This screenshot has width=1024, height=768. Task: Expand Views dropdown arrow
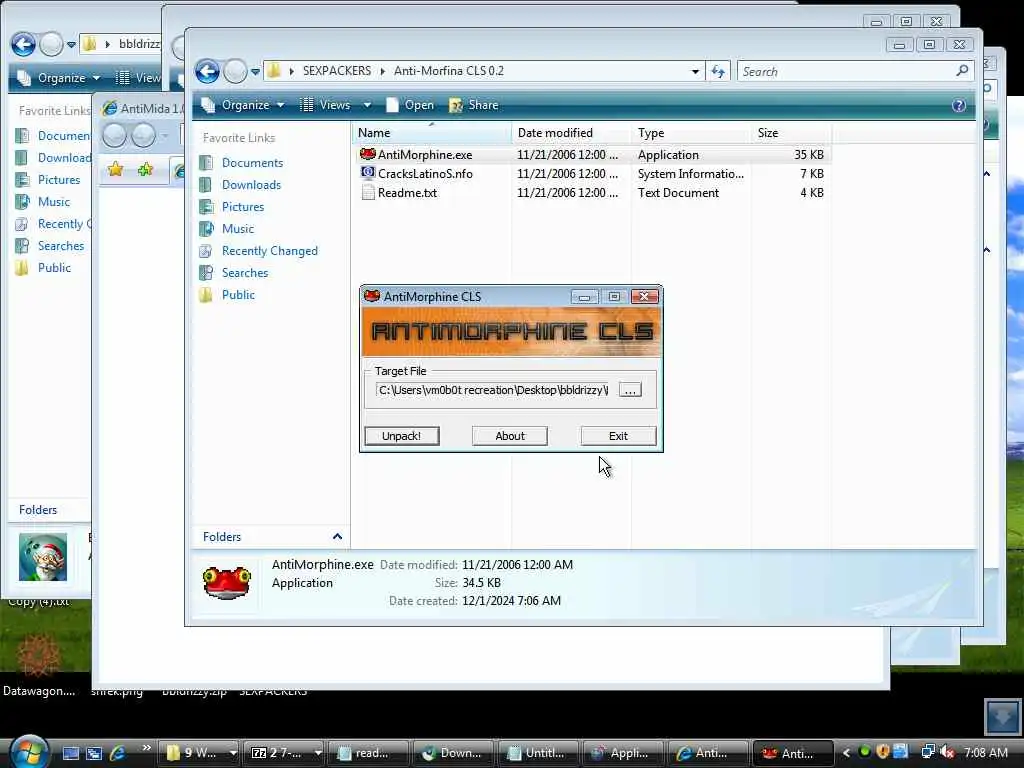pos(367,105)
